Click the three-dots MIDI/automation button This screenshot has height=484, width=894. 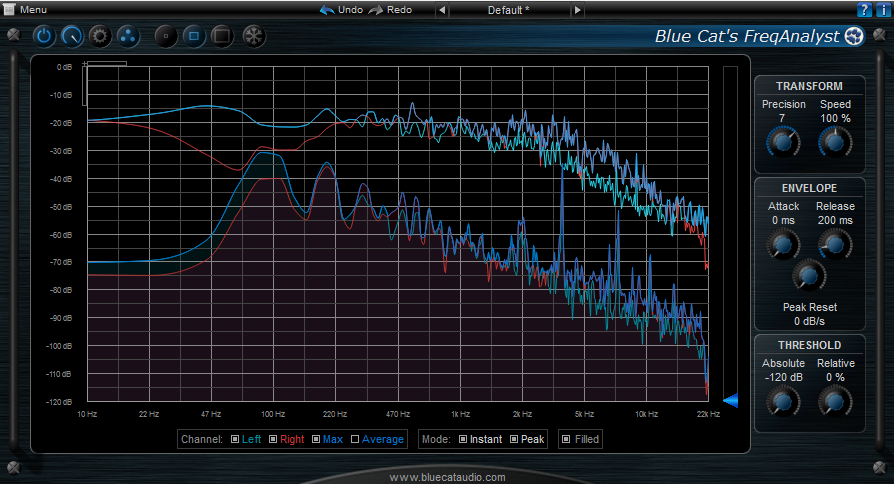tap(128, 36)
